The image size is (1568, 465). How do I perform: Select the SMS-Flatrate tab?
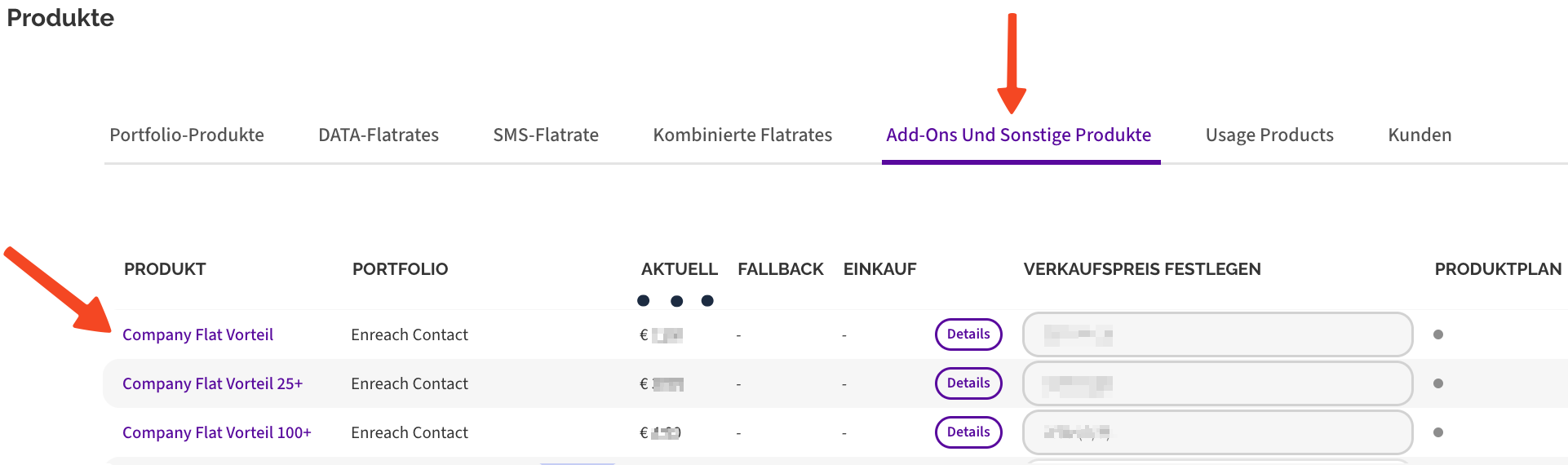546,135
